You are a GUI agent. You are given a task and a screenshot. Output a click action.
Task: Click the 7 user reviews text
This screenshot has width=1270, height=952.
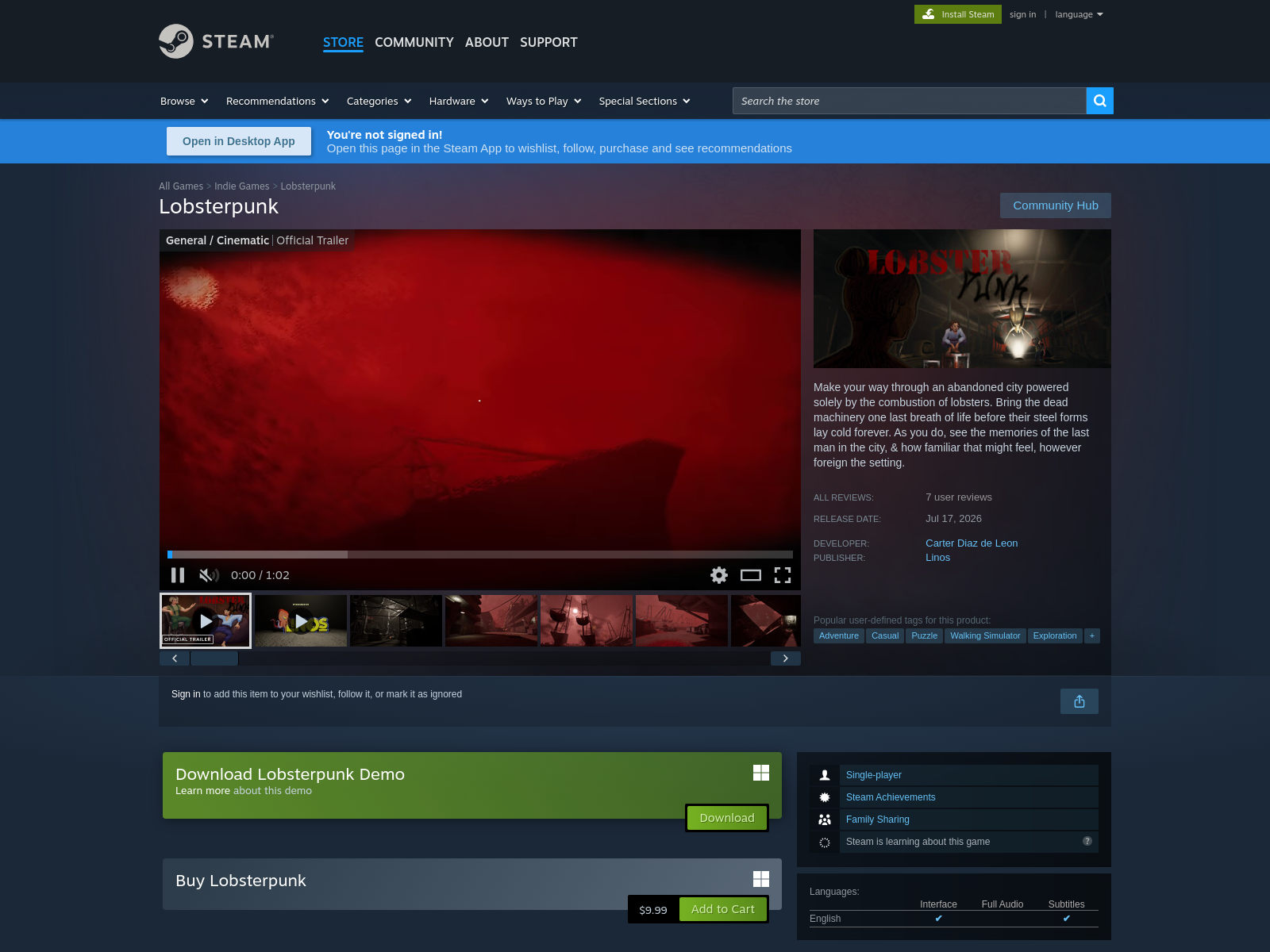[x=959, y=497]
